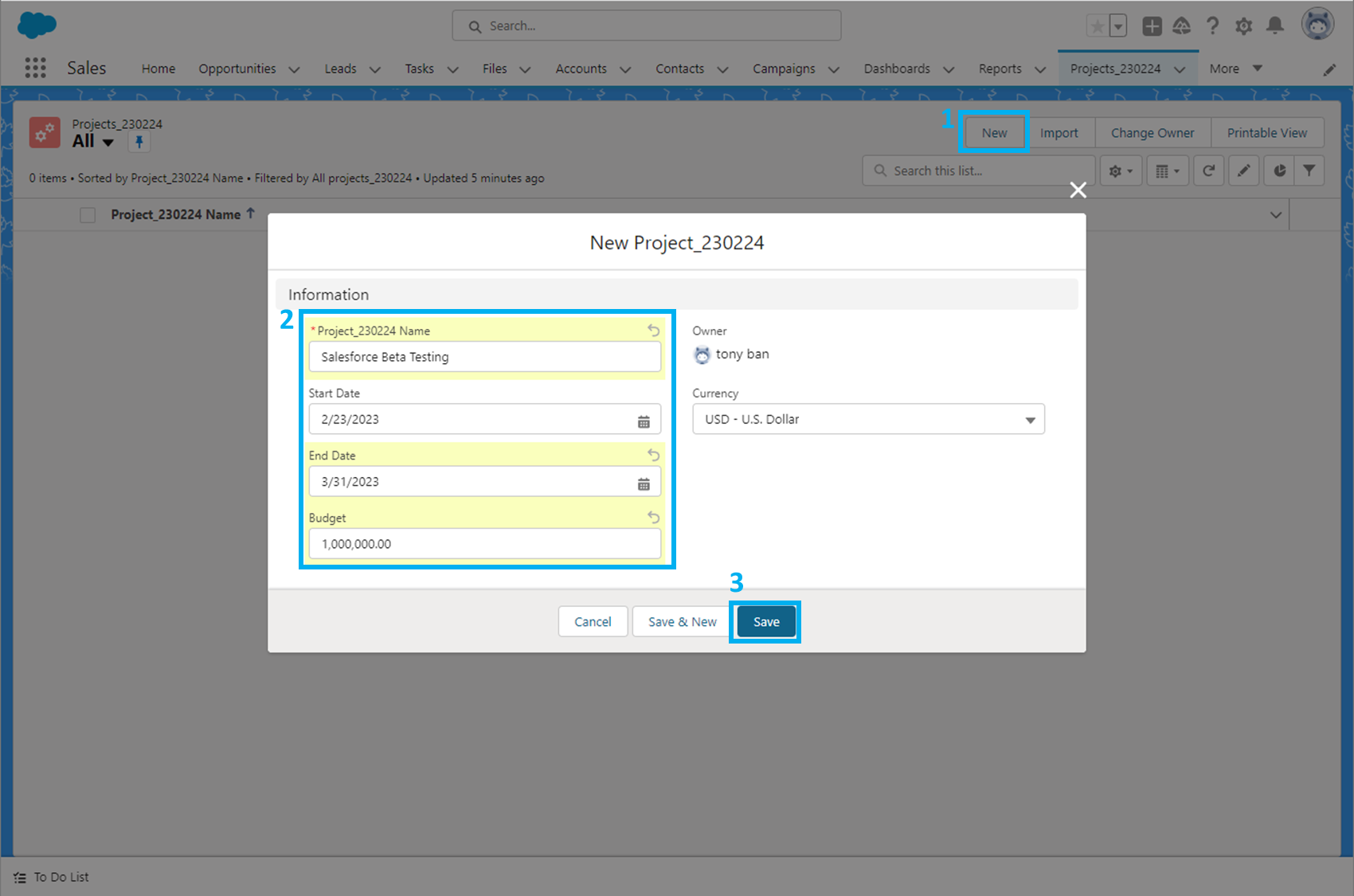The height and width of the screenshot is (896, 1354).
Task: Click the Salesforce cloud logo
Action: (x=37, y=25)
